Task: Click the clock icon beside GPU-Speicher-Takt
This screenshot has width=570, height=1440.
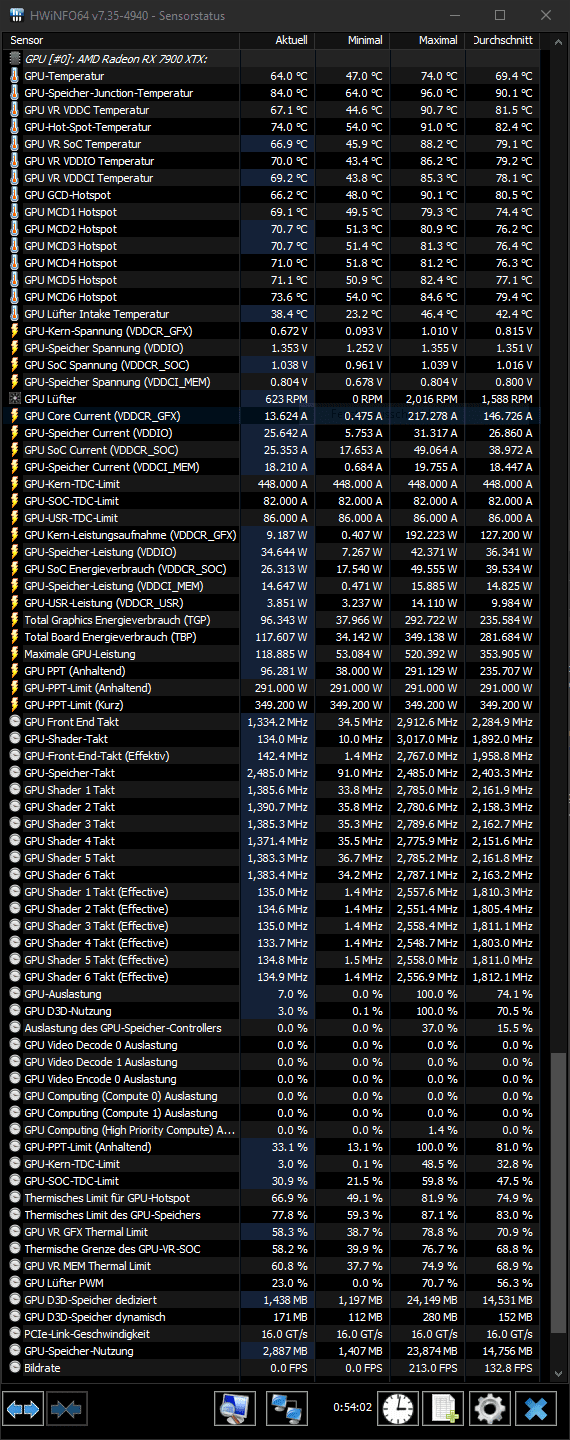Action: coord(14,773)
